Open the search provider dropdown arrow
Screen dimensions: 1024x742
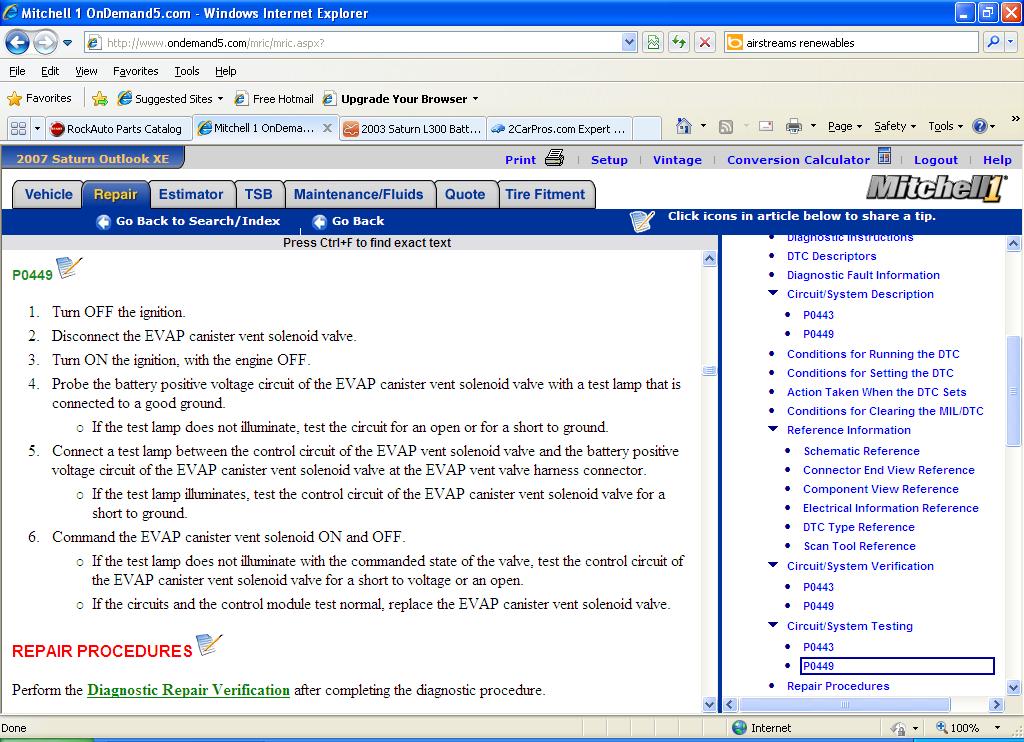click(x=1010, y=42)
